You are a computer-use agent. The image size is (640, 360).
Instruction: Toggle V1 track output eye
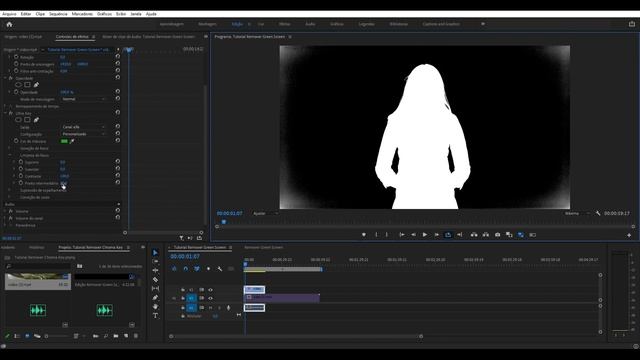tap(210, 298)
